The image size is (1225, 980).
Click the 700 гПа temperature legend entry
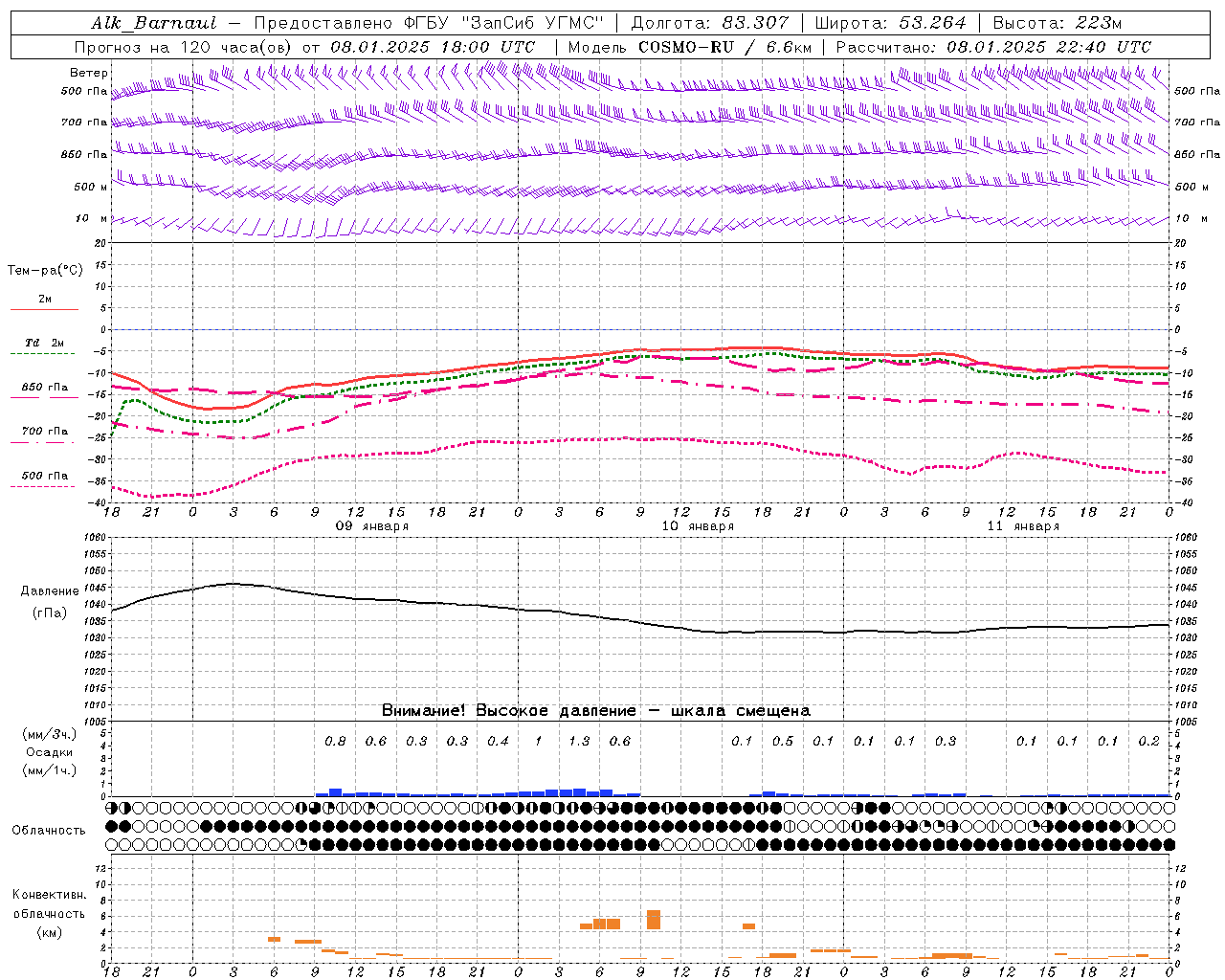click(45, 431)
